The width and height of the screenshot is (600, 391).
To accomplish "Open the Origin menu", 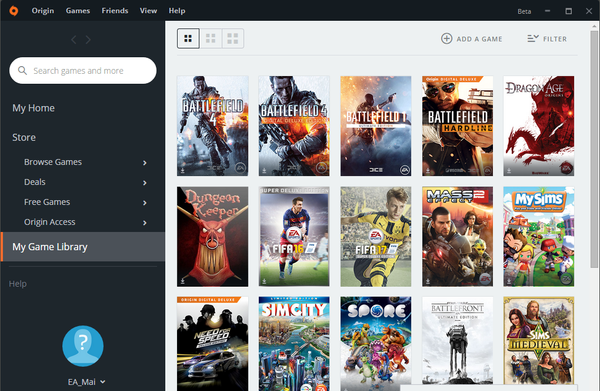I will 42,11.
